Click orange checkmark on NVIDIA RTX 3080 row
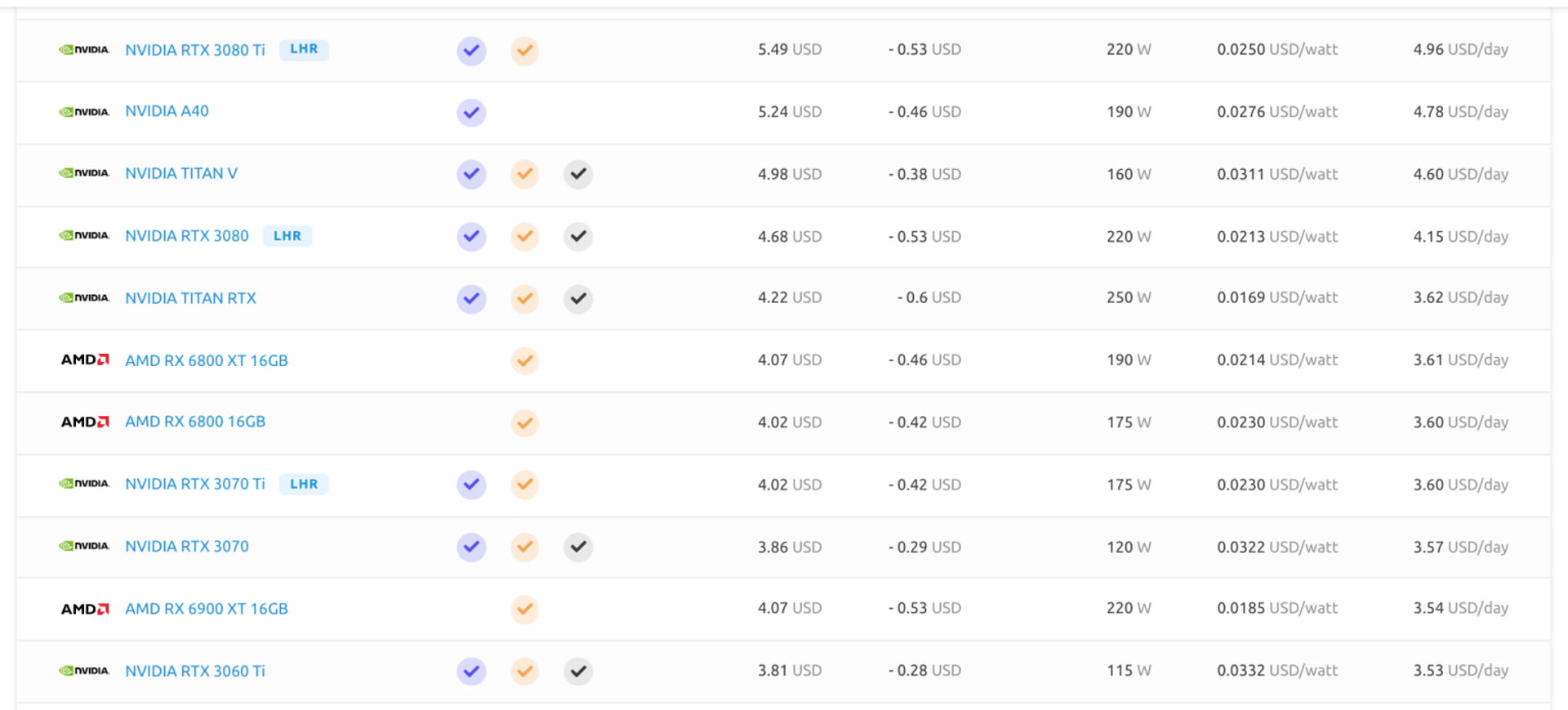Image resolution: width=1568 pixels, height=710 pixels. (x=524, y=236)
